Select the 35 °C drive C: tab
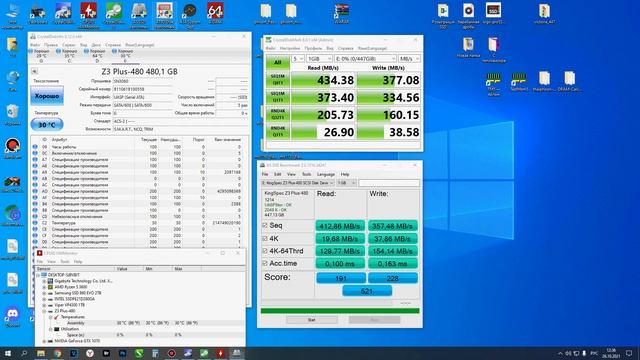 [67, 56]
